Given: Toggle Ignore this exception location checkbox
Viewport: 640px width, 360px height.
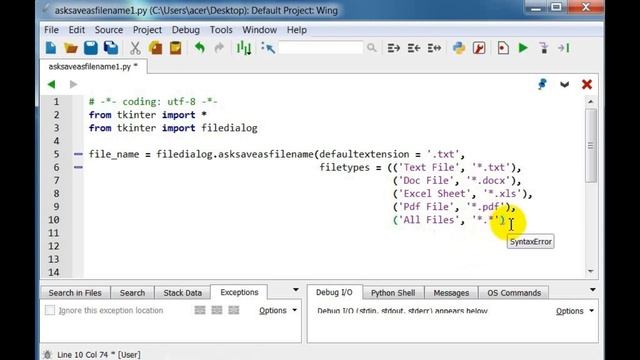Looking at the screenshot, I should [50, 310].
